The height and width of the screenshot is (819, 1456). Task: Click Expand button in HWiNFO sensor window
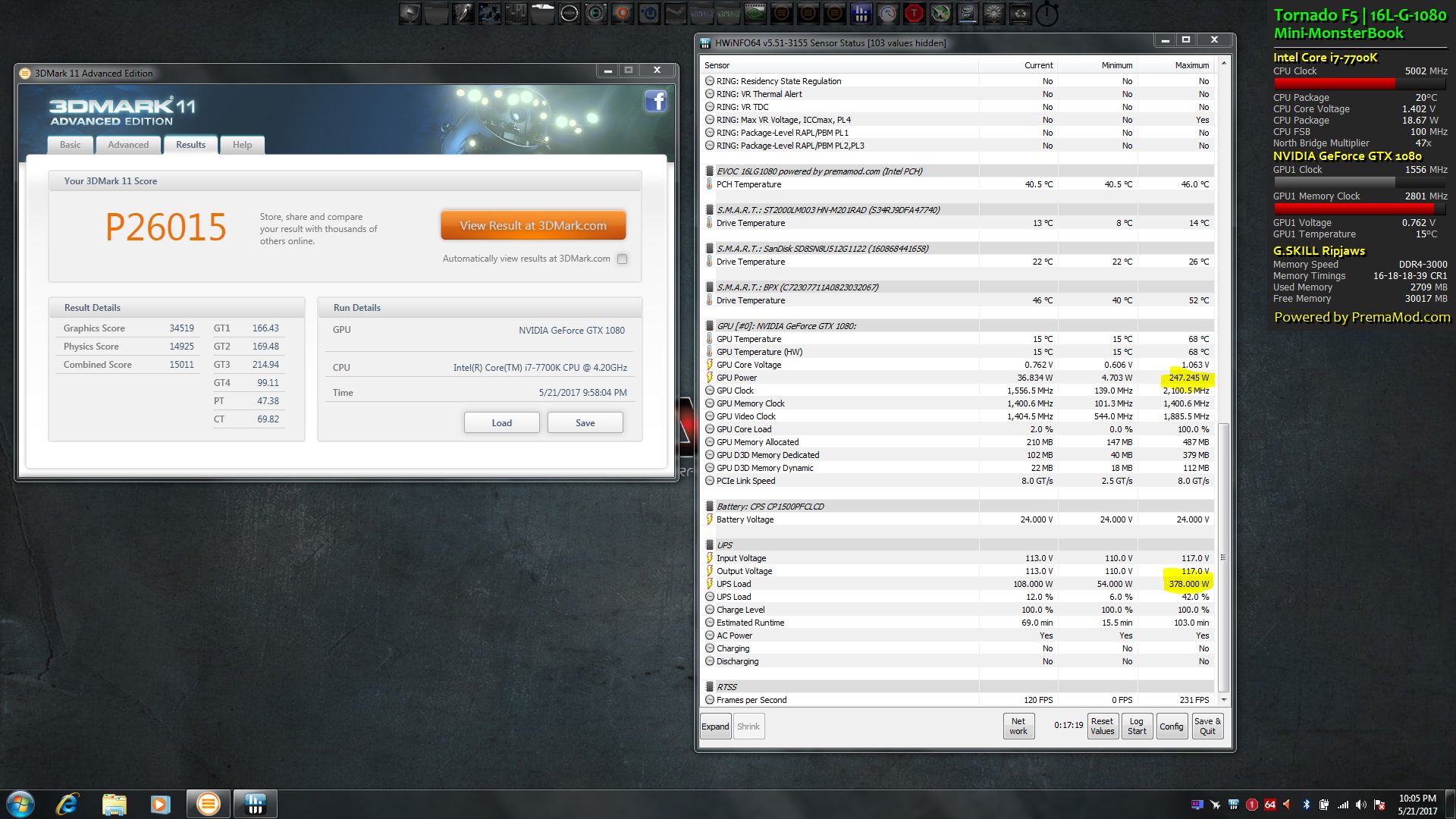[x=714, y=726]
